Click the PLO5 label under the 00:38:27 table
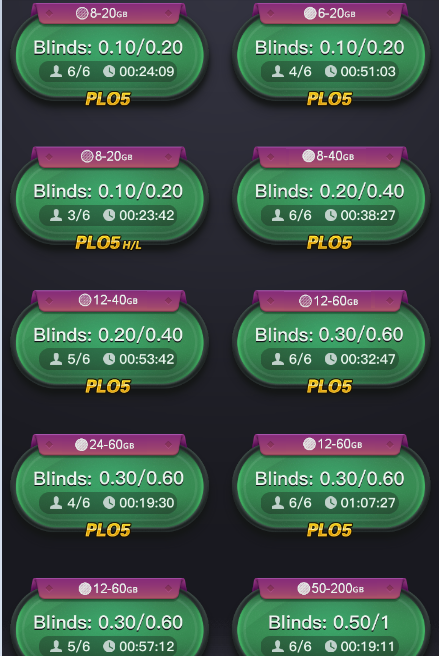The height and width of the screenshot is (656, 439). click(329, 243)
